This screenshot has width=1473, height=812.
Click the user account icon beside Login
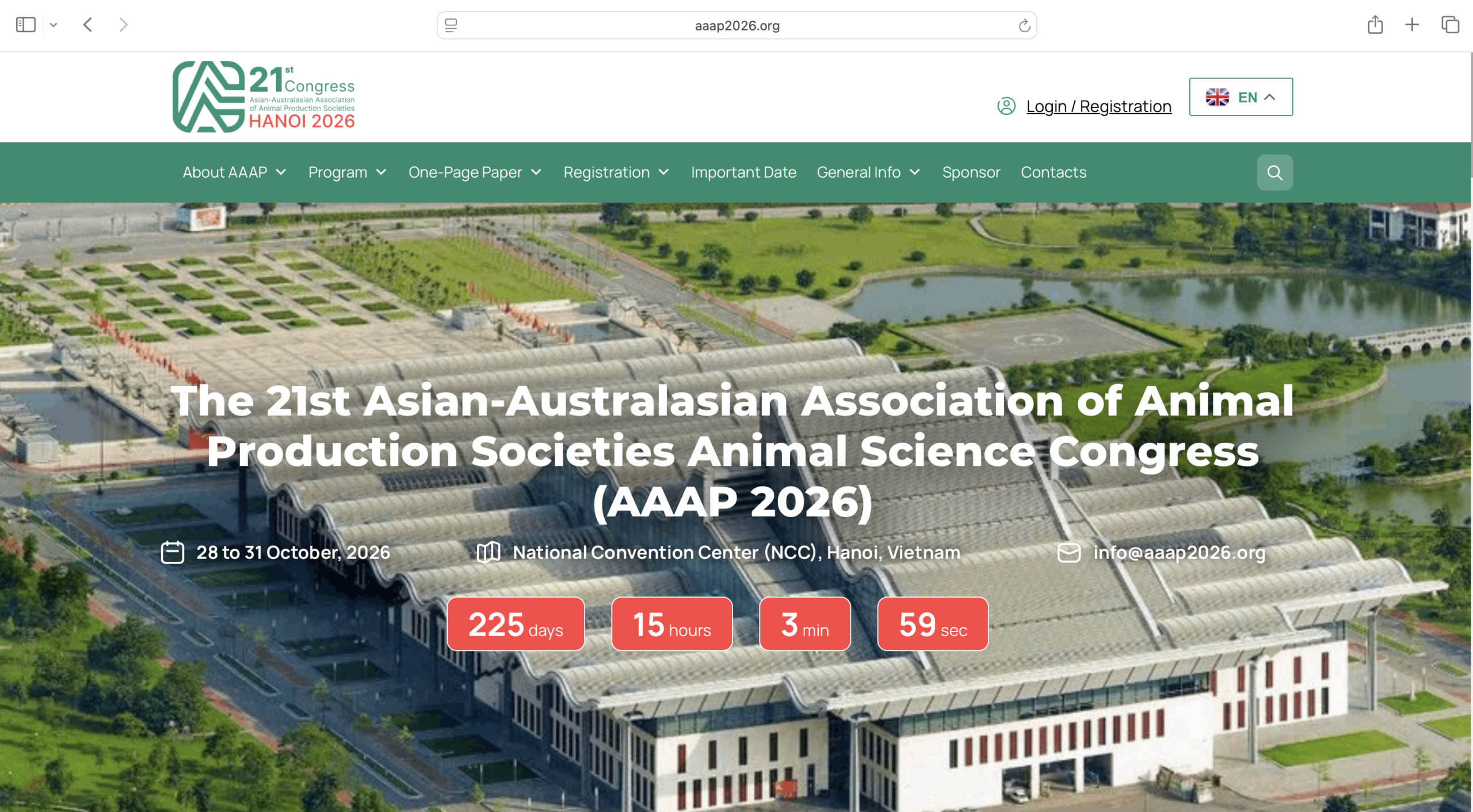(1006, 106)
